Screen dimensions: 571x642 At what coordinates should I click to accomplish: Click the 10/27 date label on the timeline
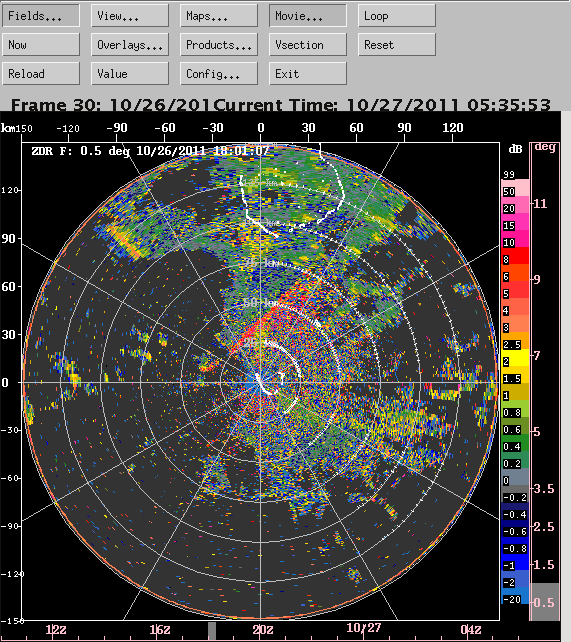tap(364, 628)
